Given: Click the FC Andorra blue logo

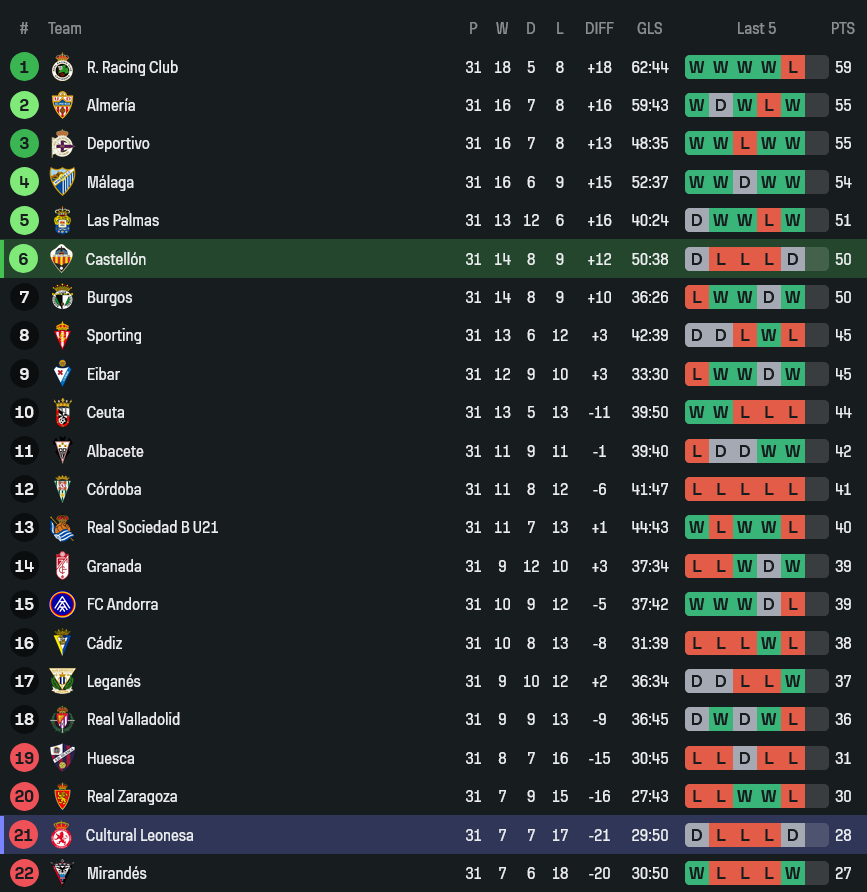Looking at the screenshot, I should coord(62,604).
